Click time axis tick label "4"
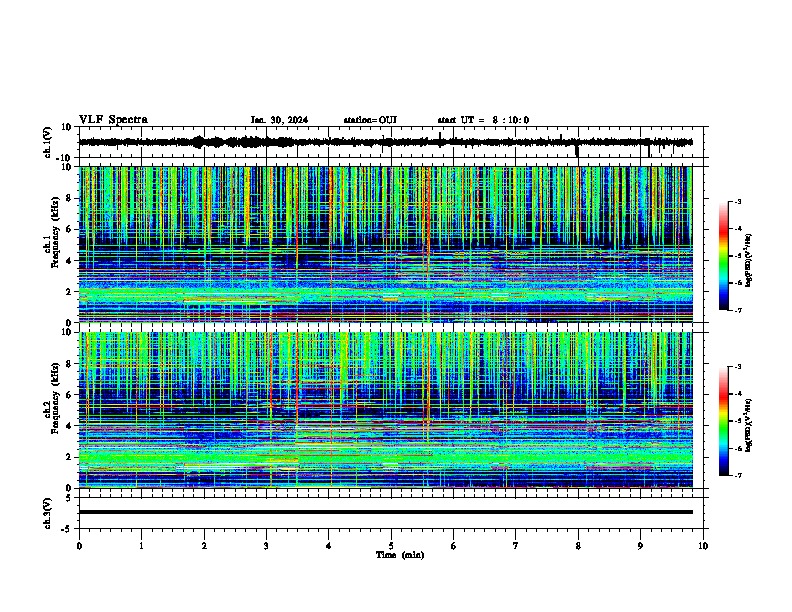This screenshot has height=612, width=792. pyautogui.click(x=329, y=546)
